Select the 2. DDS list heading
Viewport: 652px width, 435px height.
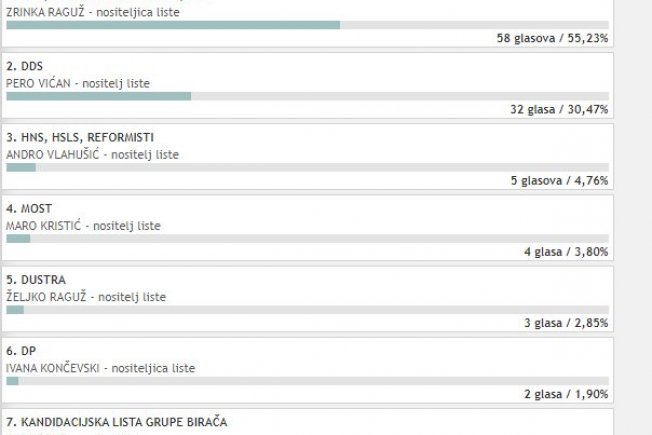25,66
